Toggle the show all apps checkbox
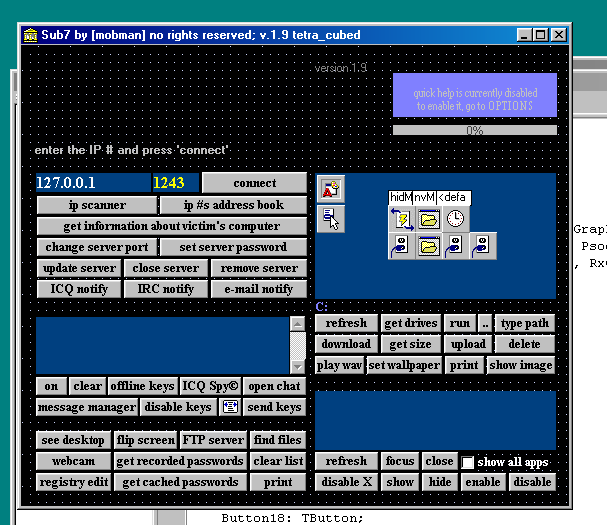The image size is (607, 525). (x=468, y=462)
